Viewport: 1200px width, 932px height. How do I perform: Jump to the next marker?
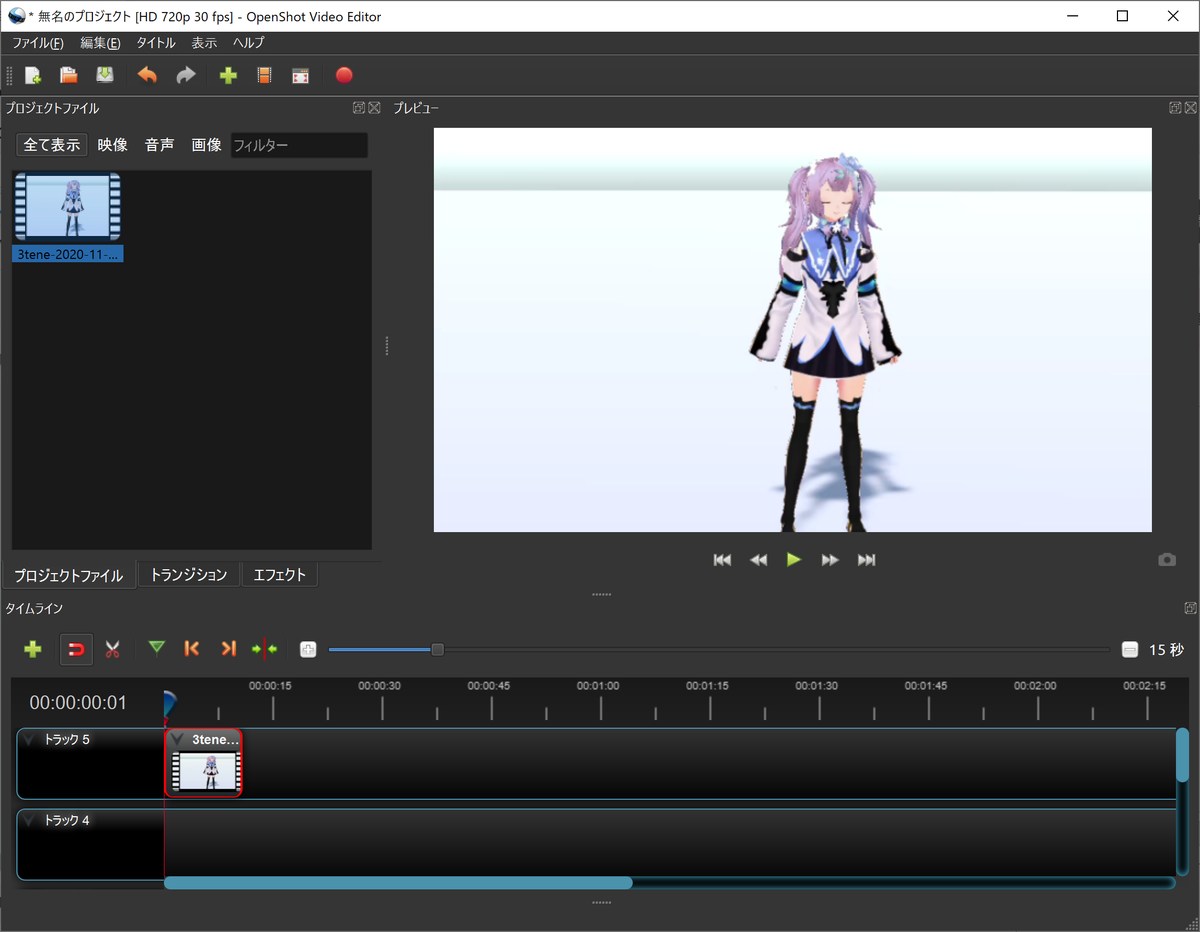click(x=228, y=649)
